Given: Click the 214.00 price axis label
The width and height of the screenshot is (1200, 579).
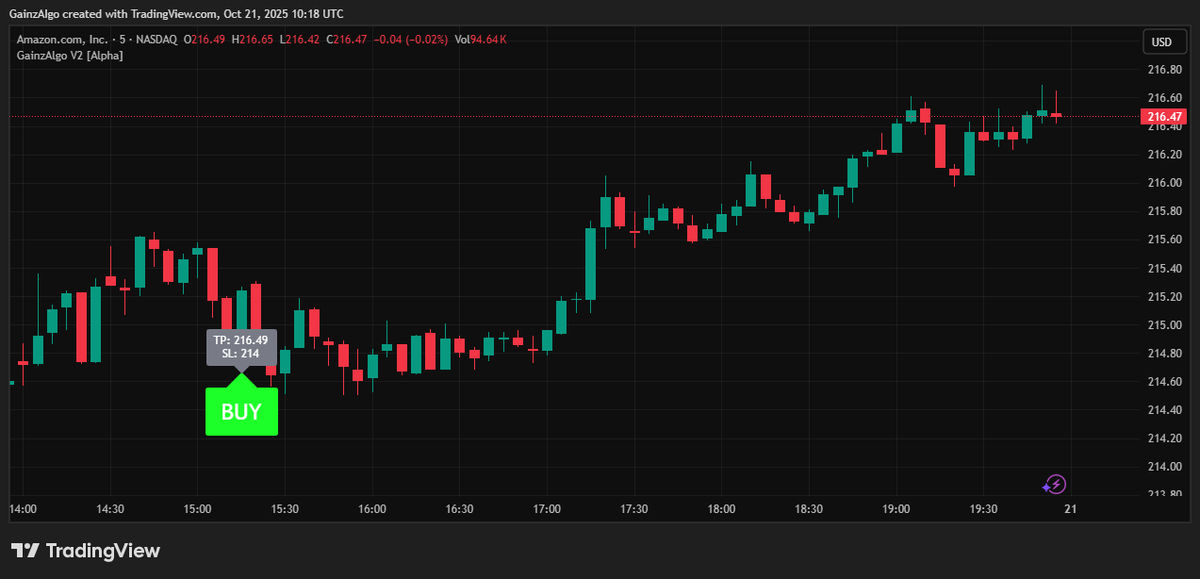Looking at the screenshot, I should (1164, 467).
